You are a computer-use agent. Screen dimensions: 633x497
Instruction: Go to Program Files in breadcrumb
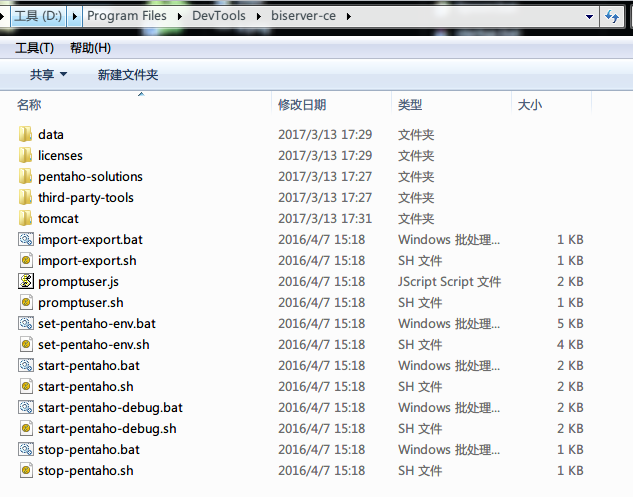click(127, 16)
